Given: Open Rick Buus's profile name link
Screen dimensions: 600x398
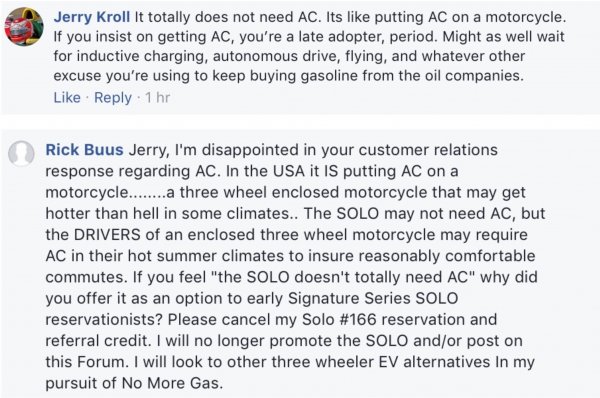Looking at the screenshot, I should 85,150.
